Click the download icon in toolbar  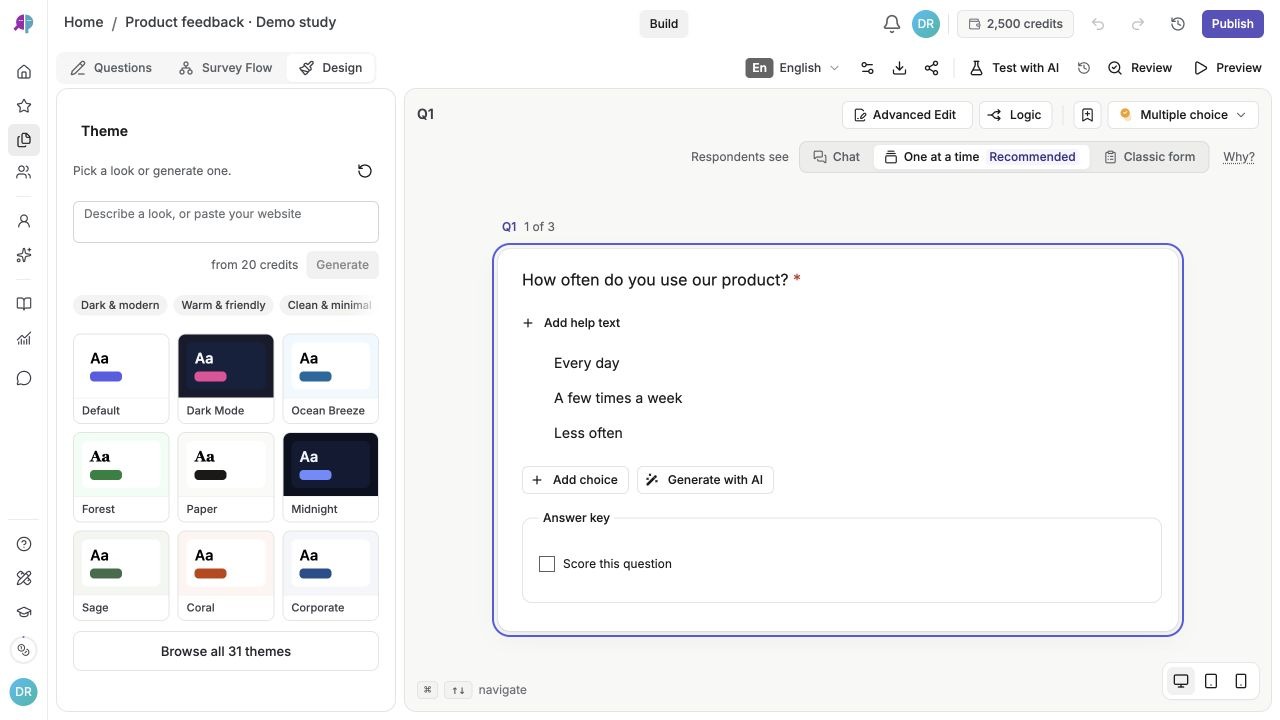(x=899, y=68)
